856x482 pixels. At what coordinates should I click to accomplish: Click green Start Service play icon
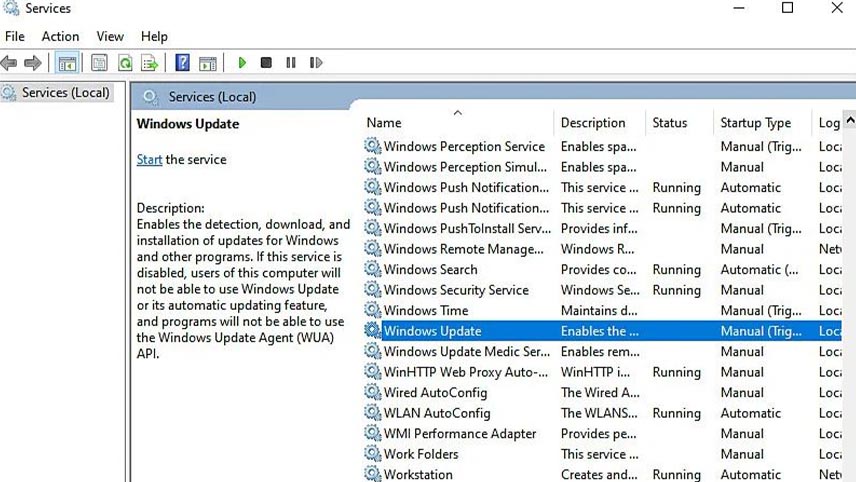click(242, 63)
